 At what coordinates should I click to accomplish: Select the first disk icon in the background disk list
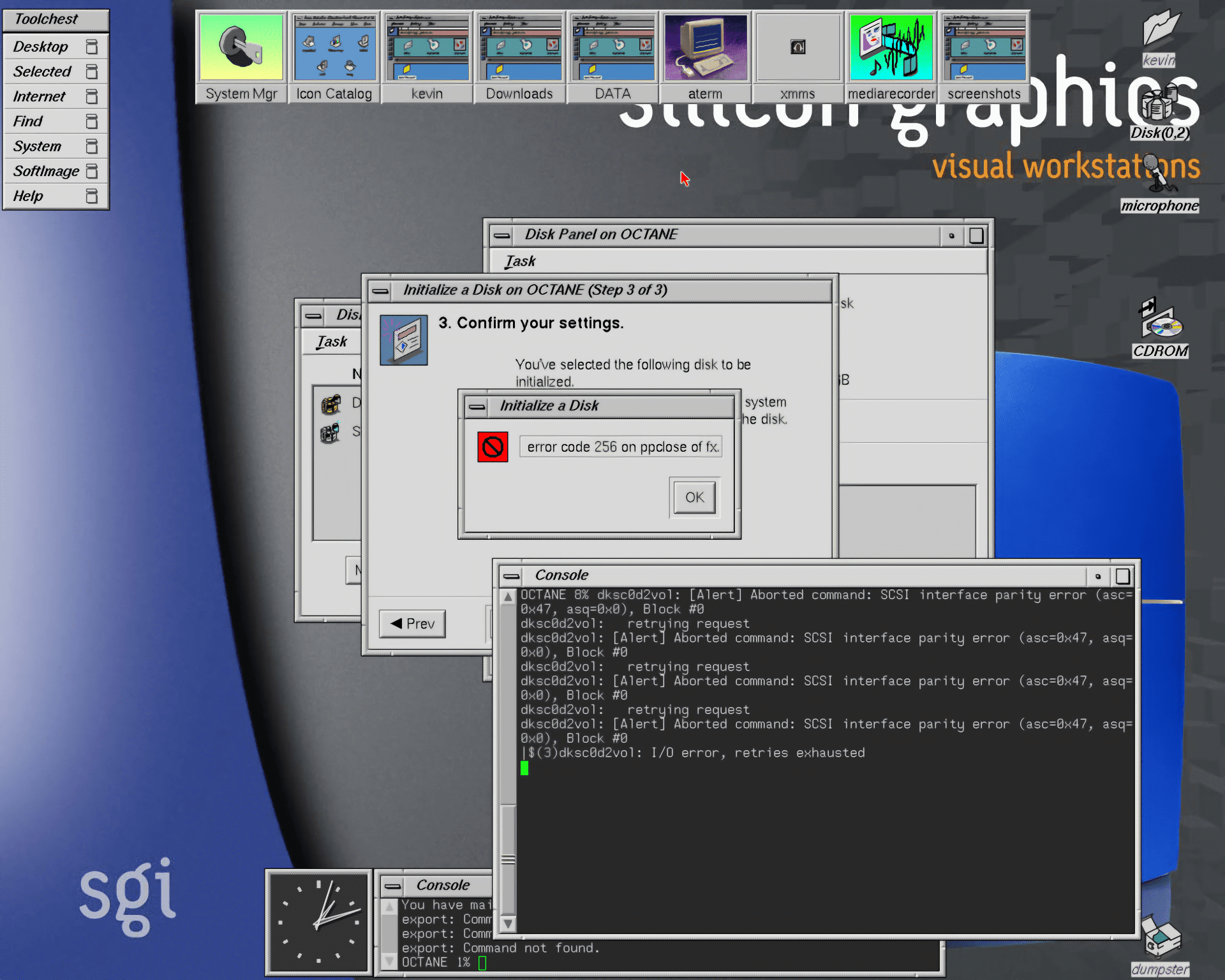click(x=330, y=404)
